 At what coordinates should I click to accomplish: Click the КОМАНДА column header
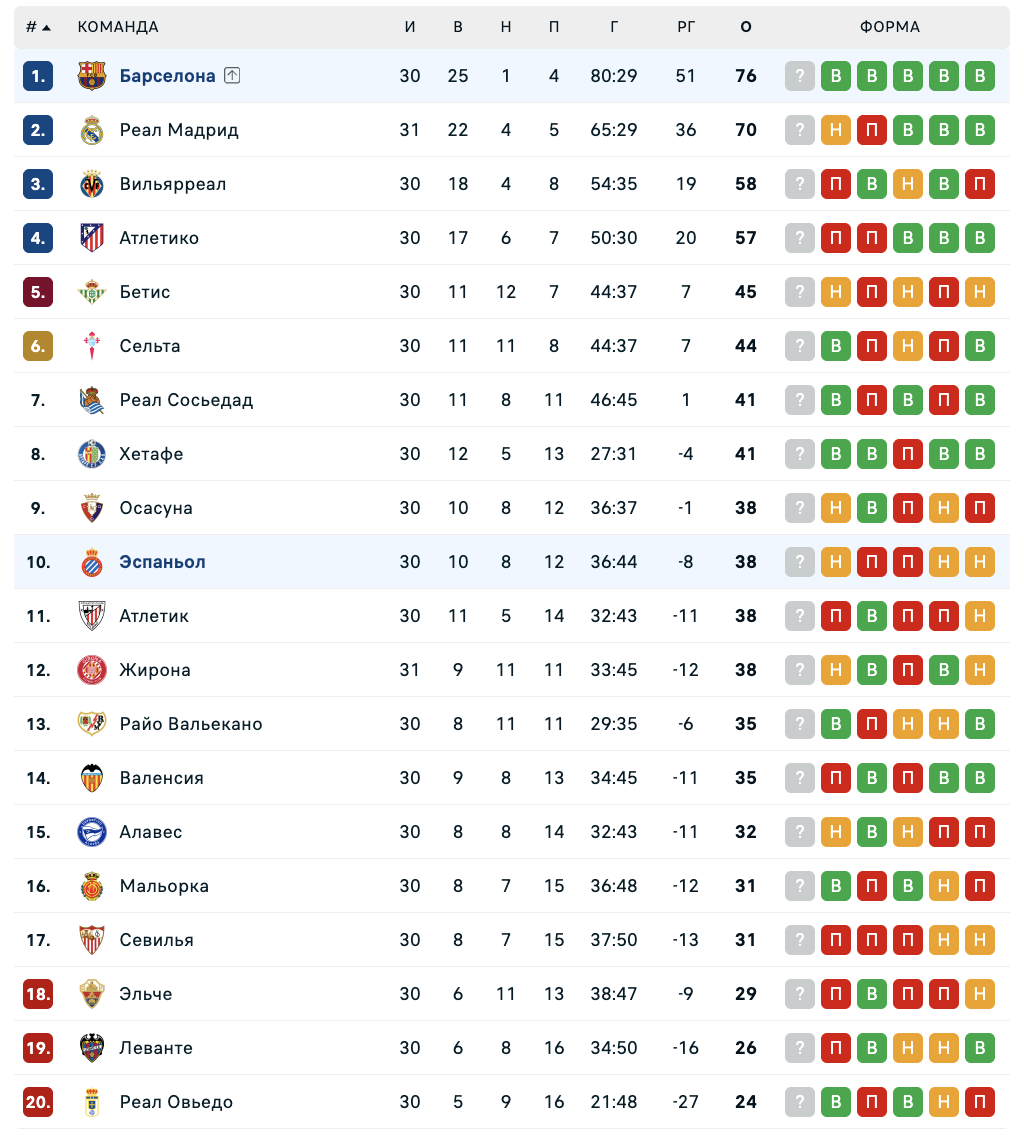click(118, 27)
